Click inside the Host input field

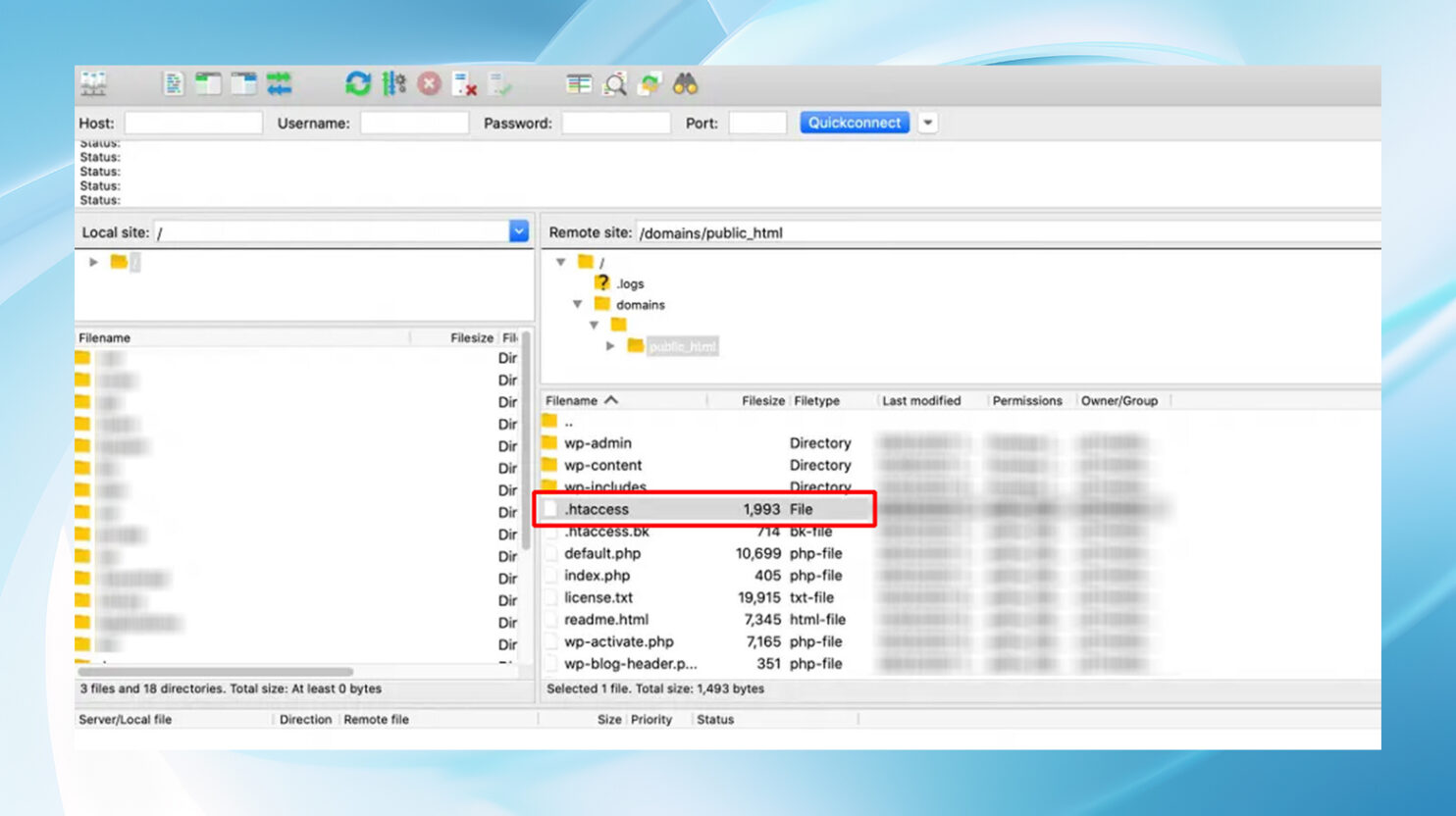pos(192,123)
